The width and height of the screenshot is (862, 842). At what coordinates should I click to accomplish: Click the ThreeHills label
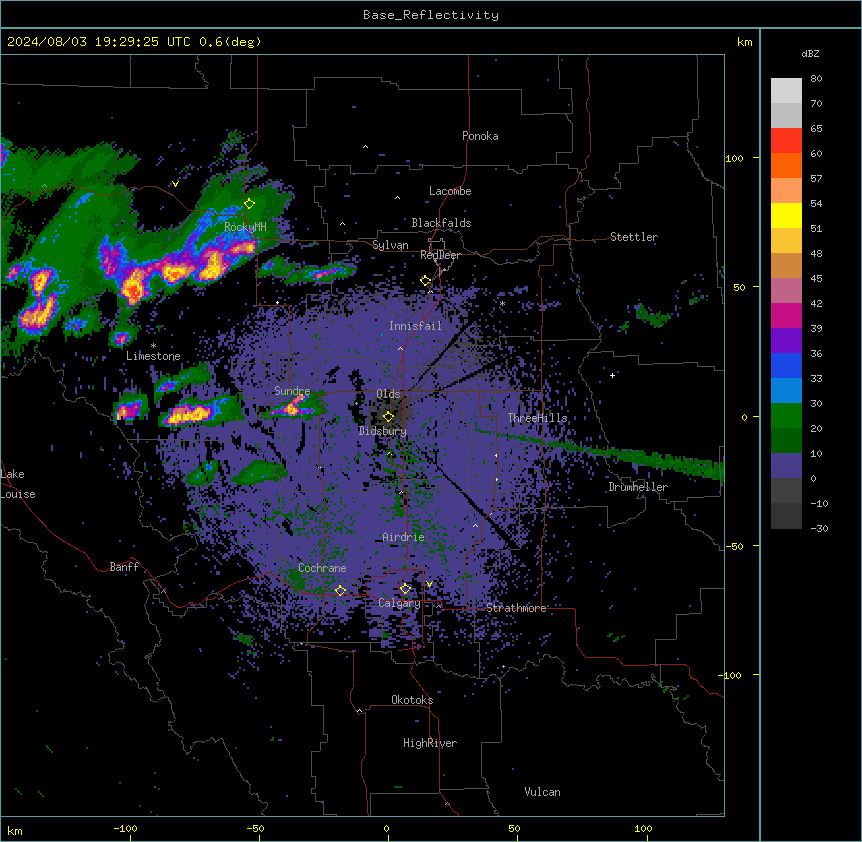click(537, 418)
